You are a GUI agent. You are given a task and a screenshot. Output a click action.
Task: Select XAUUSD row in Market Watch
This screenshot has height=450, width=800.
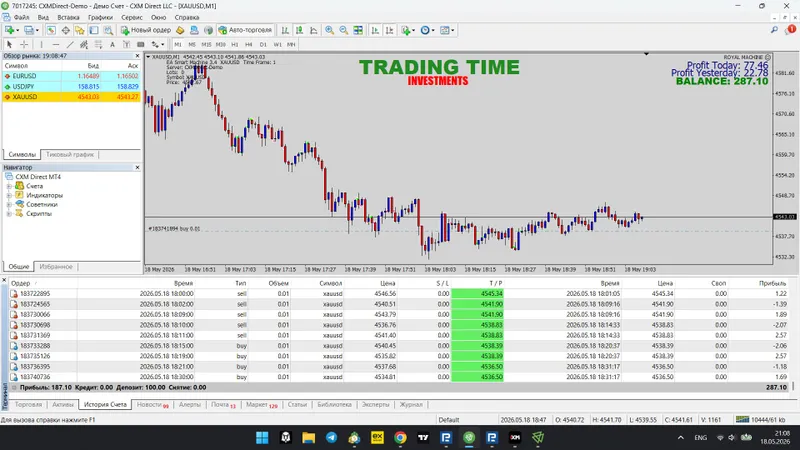point(71,97)
